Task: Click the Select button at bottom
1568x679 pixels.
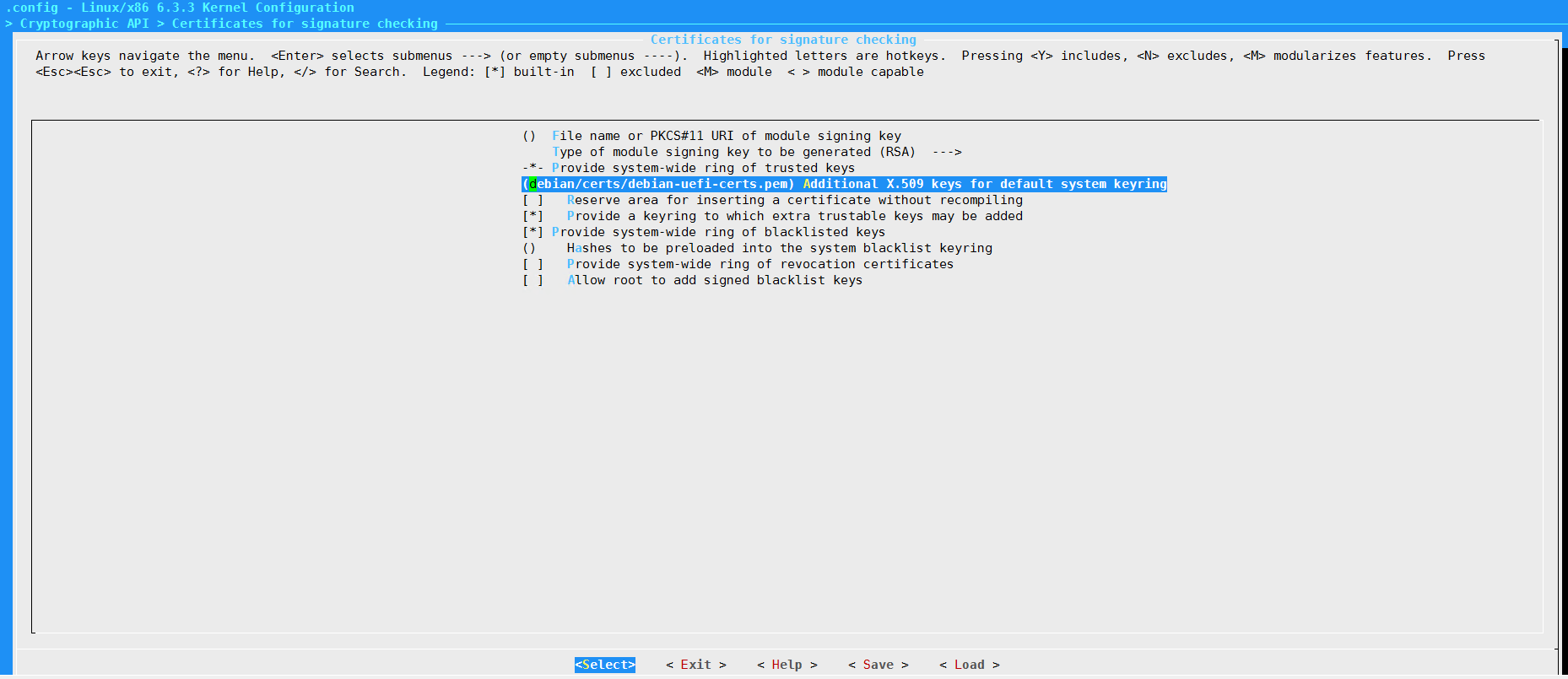Action: click(604, 665)
